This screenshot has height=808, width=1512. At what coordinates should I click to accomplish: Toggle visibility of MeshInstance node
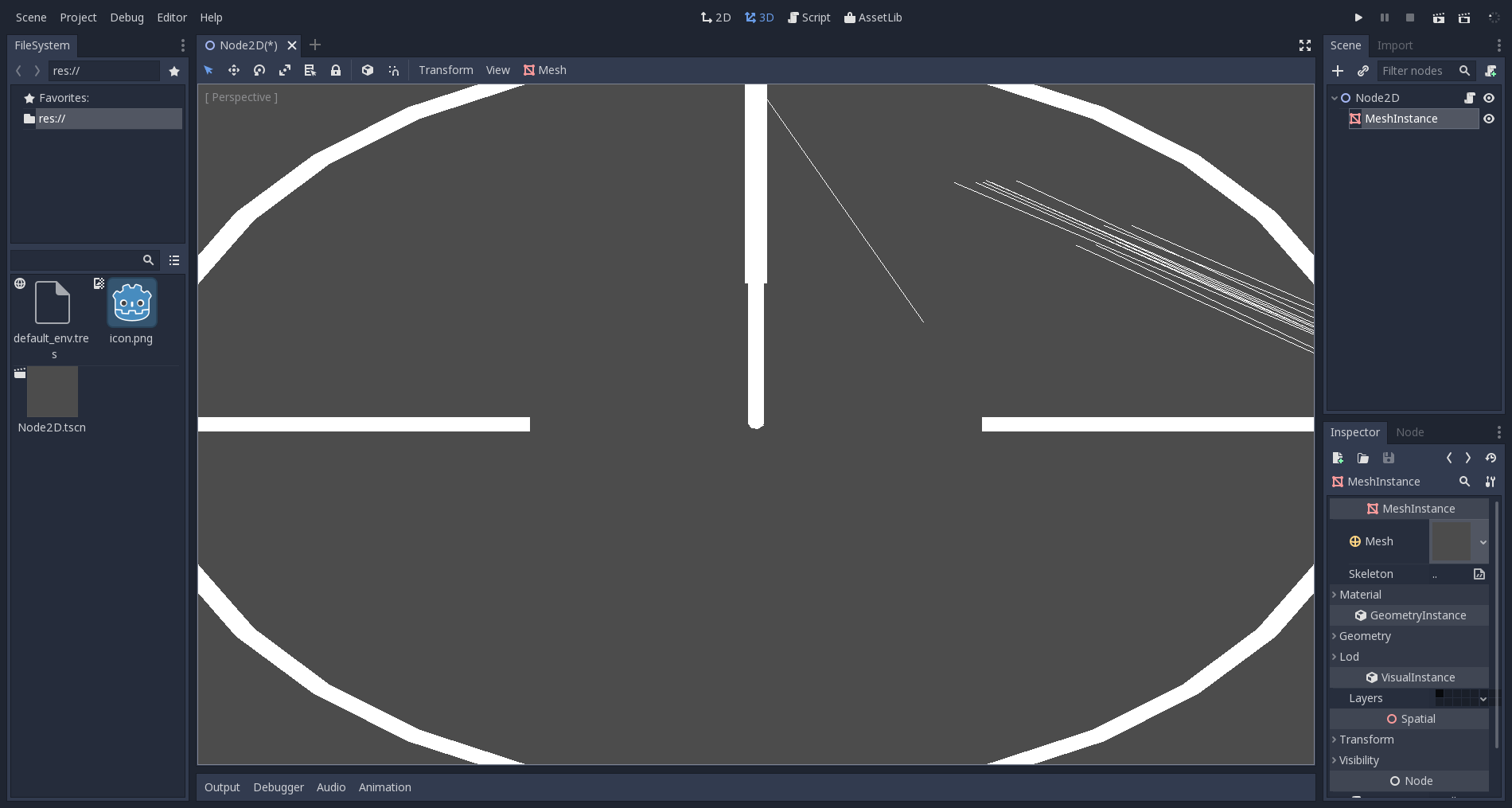pyautogui.click(x=1489, y=119)
